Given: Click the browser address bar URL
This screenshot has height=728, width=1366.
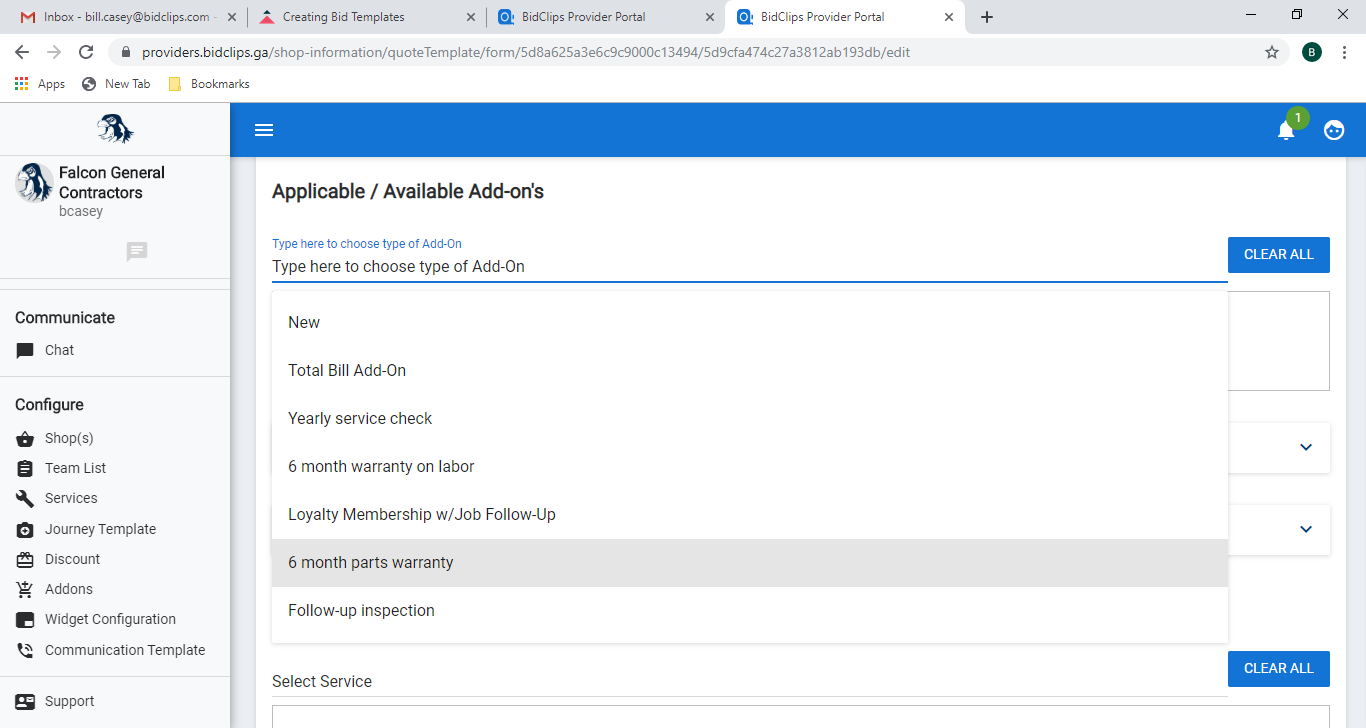Looking at the screenshot, I should (526, 52).
